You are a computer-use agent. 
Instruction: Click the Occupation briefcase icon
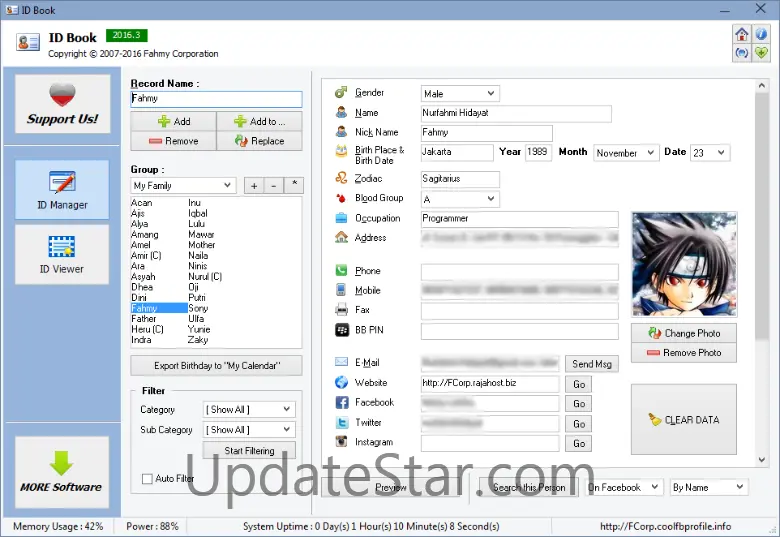tap(341, 218)
